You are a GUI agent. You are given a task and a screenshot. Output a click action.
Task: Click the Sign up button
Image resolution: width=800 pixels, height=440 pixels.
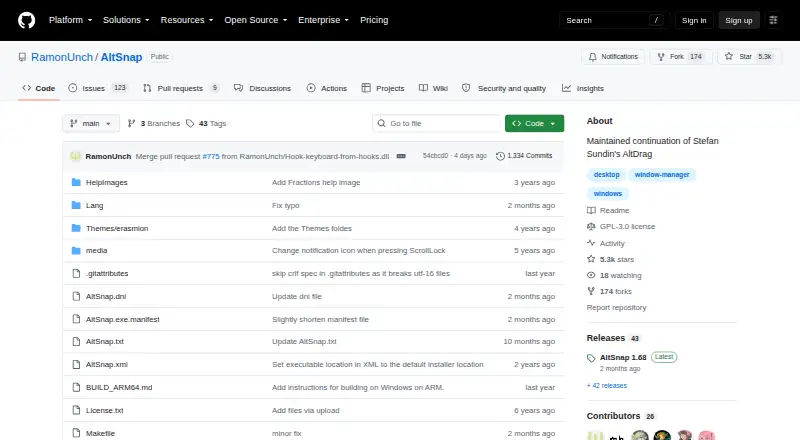click(x=739, y=20)
